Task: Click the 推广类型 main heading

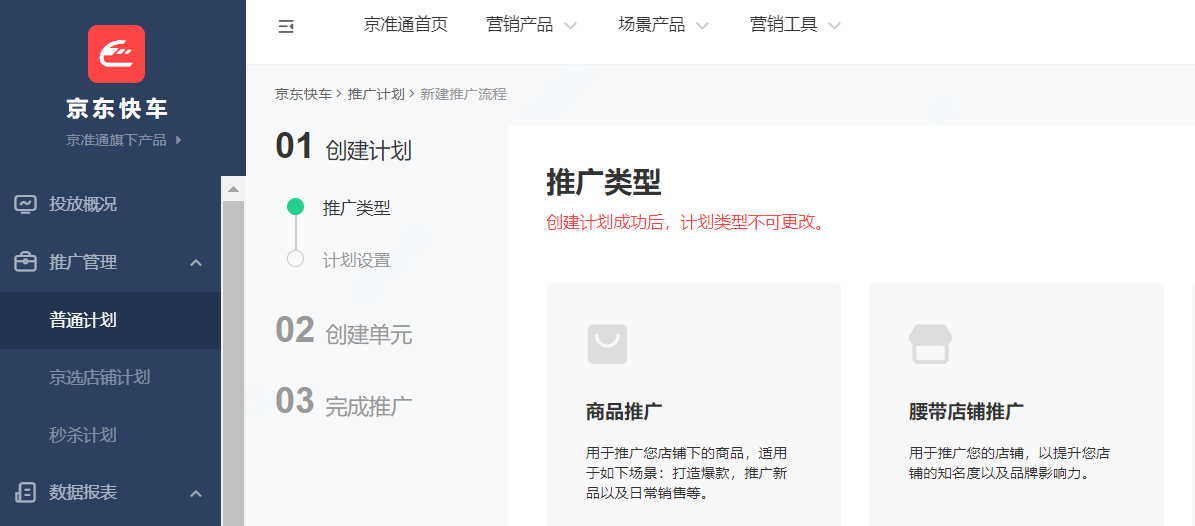Action: (604, 183)
